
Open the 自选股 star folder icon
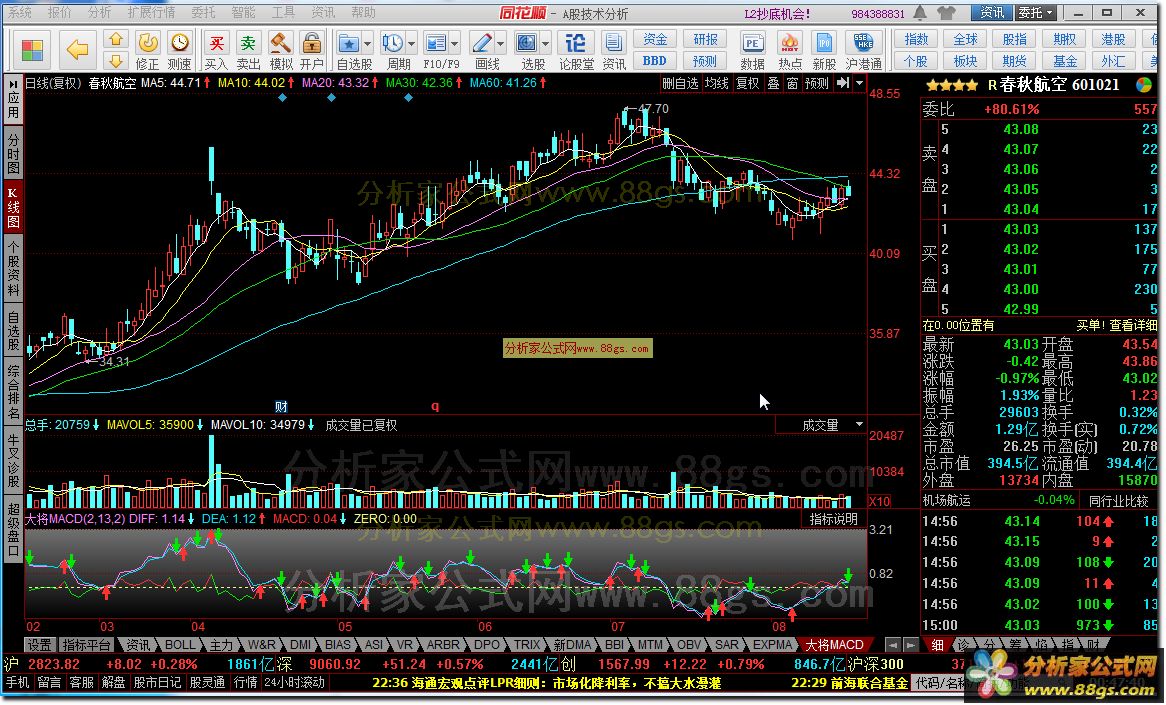pos(348,42)
